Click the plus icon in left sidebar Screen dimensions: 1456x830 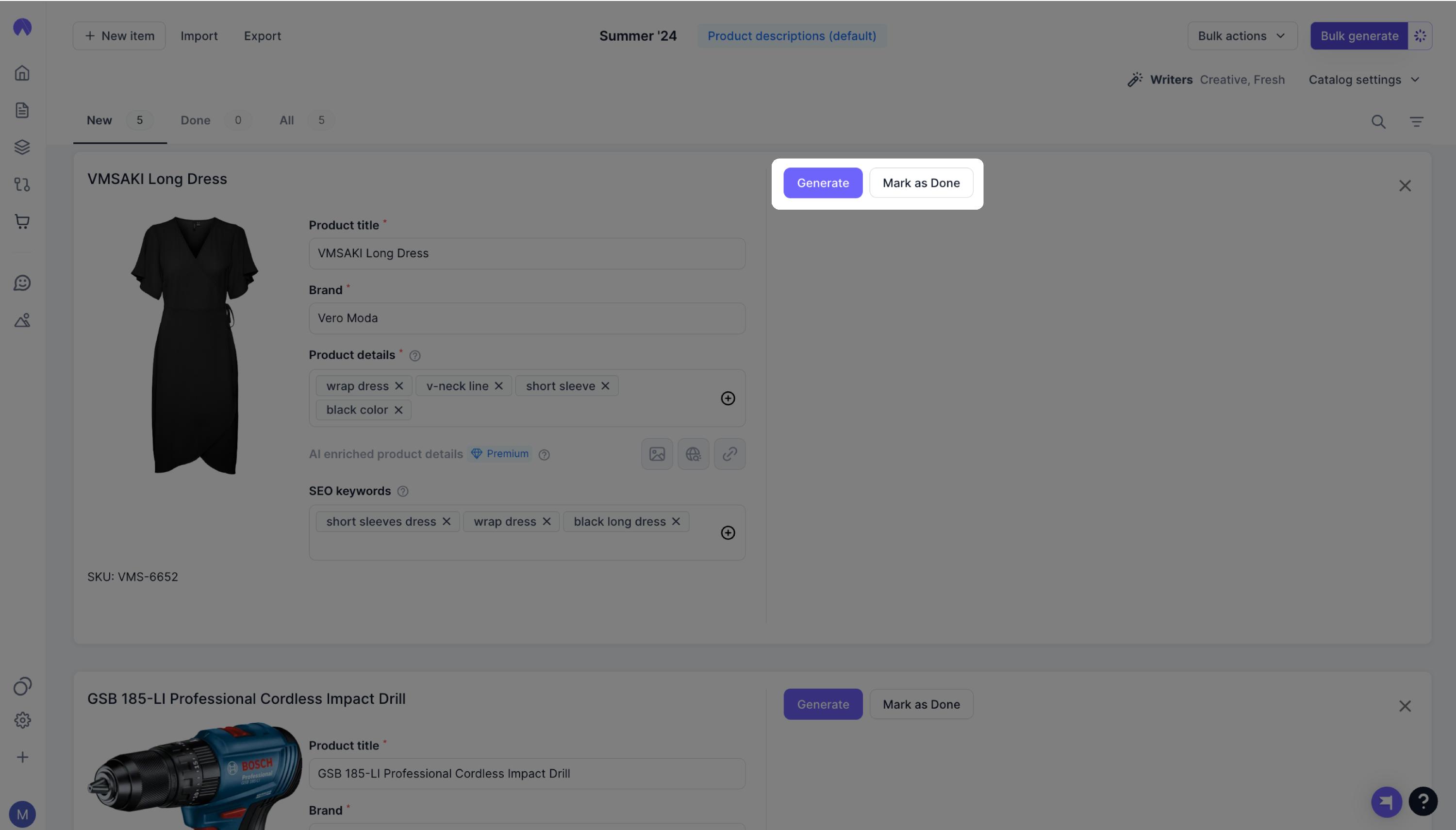(22, 757)
